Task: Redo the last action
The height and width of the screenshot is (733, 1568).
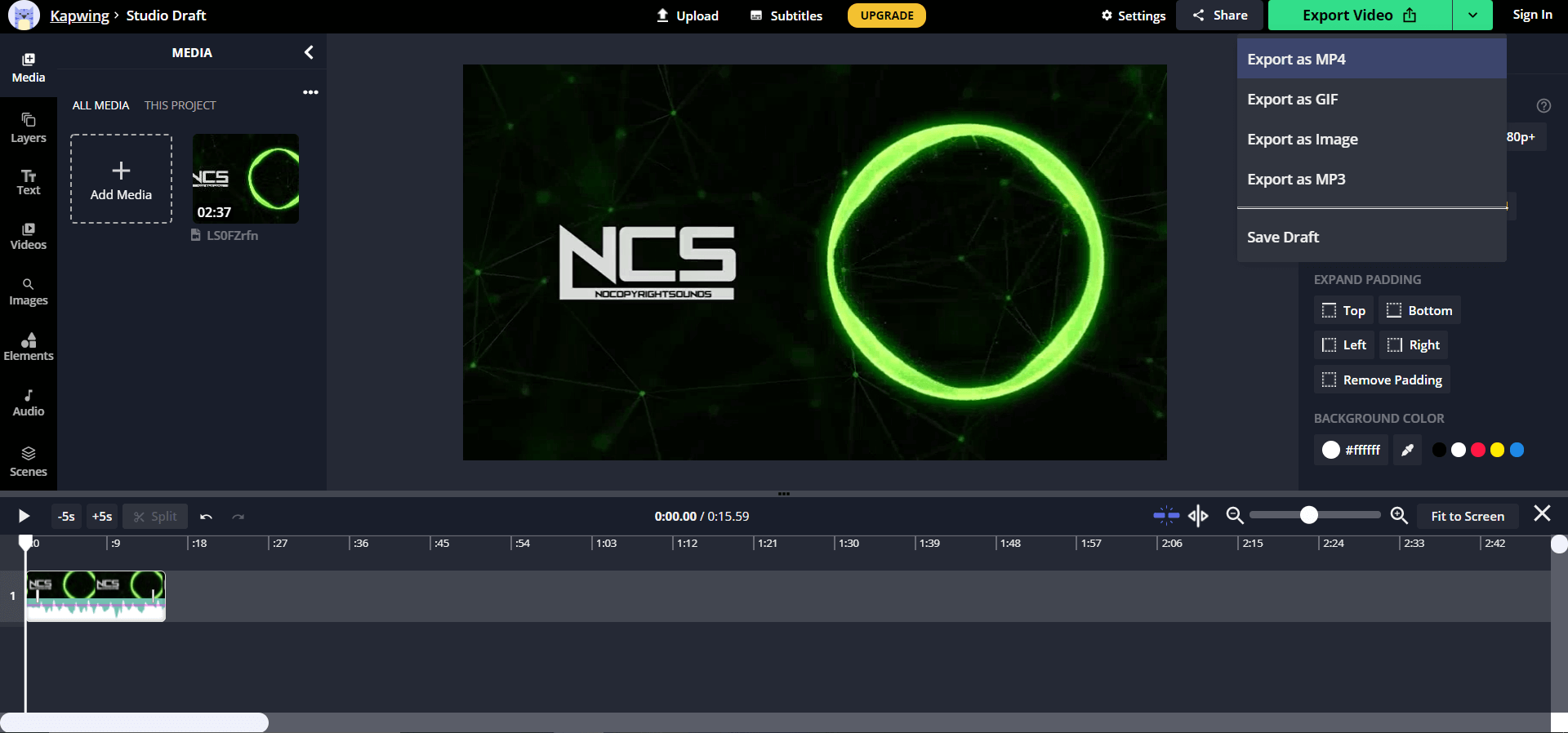Action: (238, 516)
